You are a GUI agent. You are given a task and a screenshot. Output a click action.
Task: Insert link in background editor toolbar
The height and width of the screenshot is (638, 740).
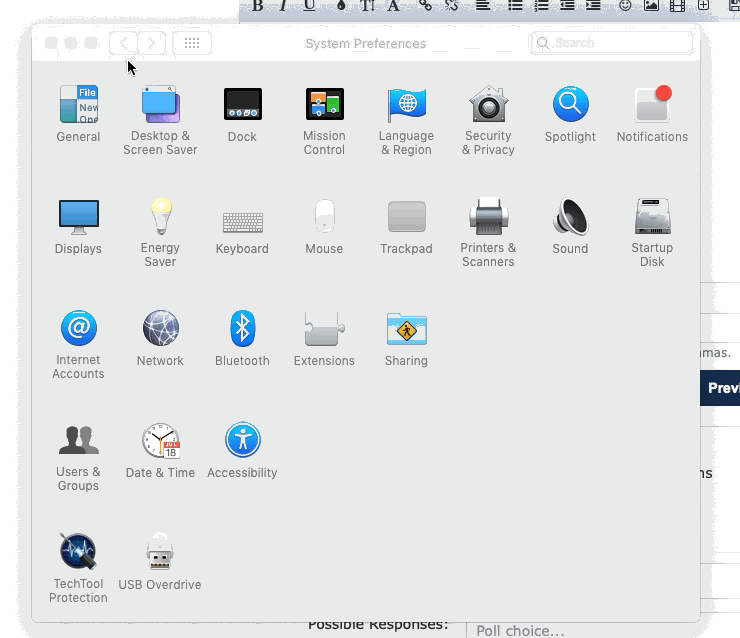(x=426, y=6)
